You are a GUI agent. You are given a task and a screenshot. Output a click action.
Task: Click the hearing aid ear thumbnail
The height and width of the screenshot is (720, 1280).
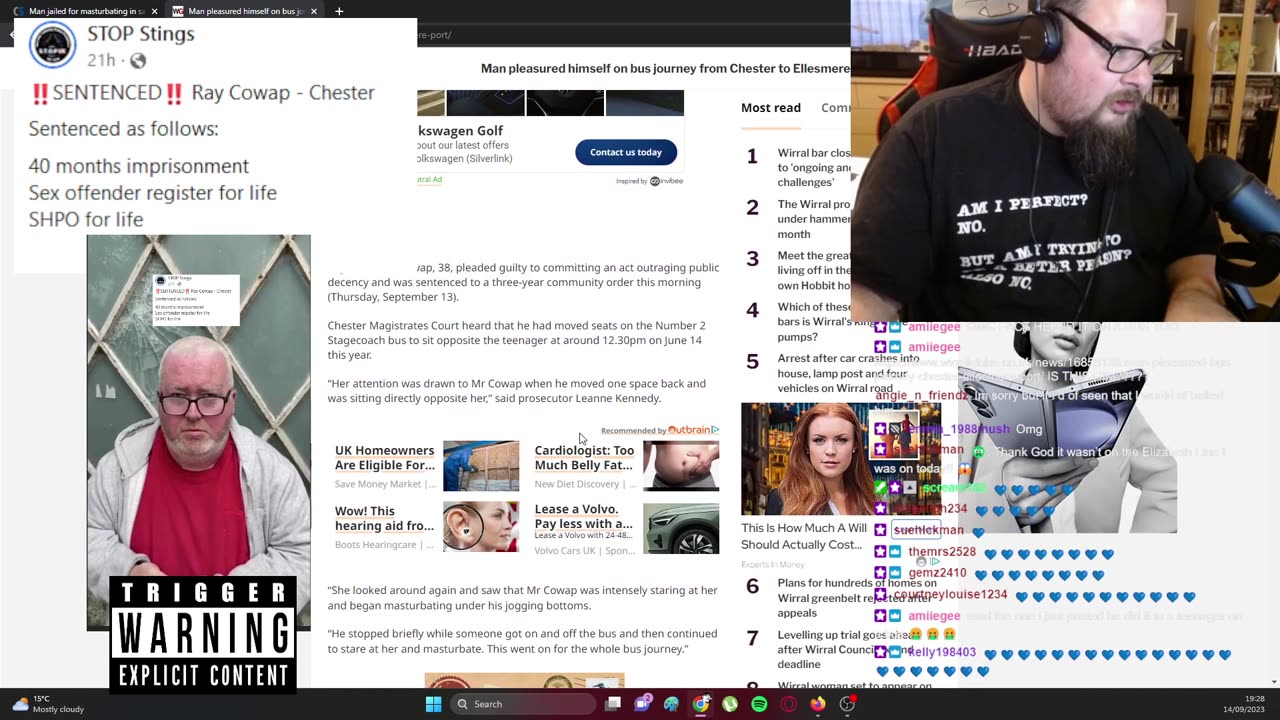(481, 527)
